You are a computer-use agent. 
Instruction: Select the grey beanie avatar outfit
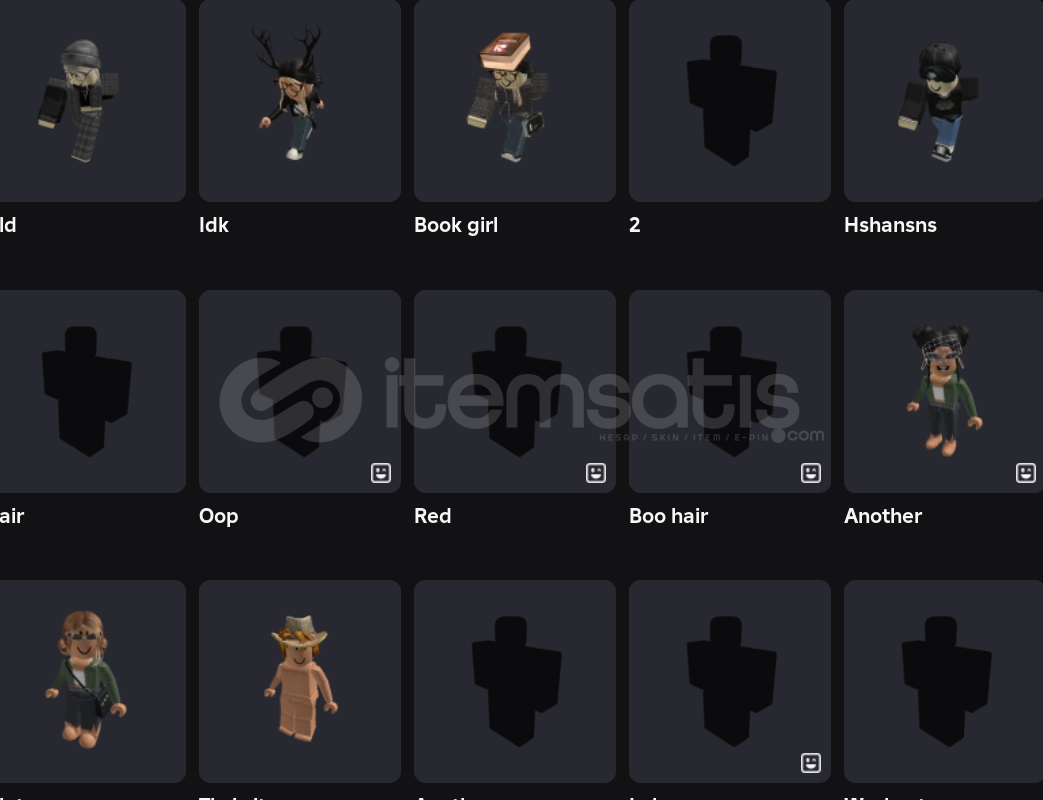point(92,100)
